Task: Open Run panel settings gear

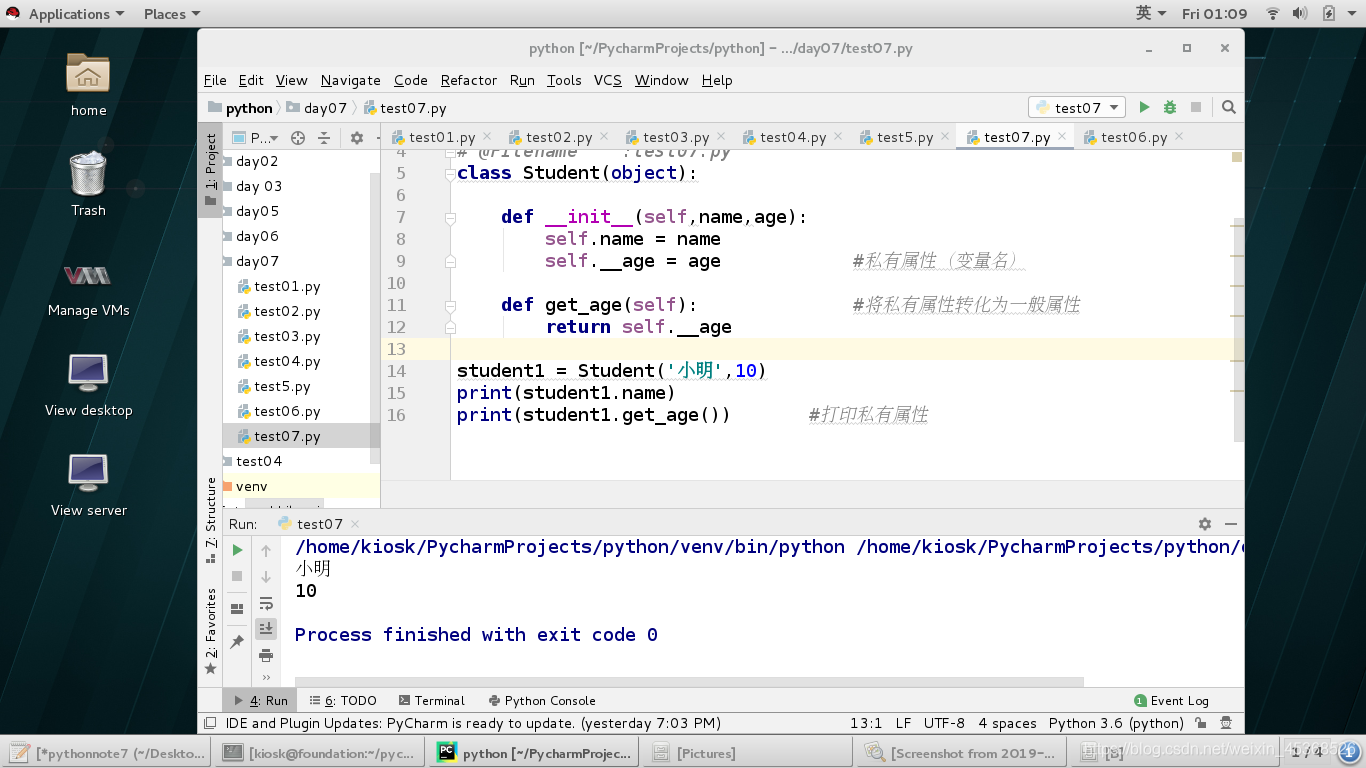Action: [x=1205, y=524]
